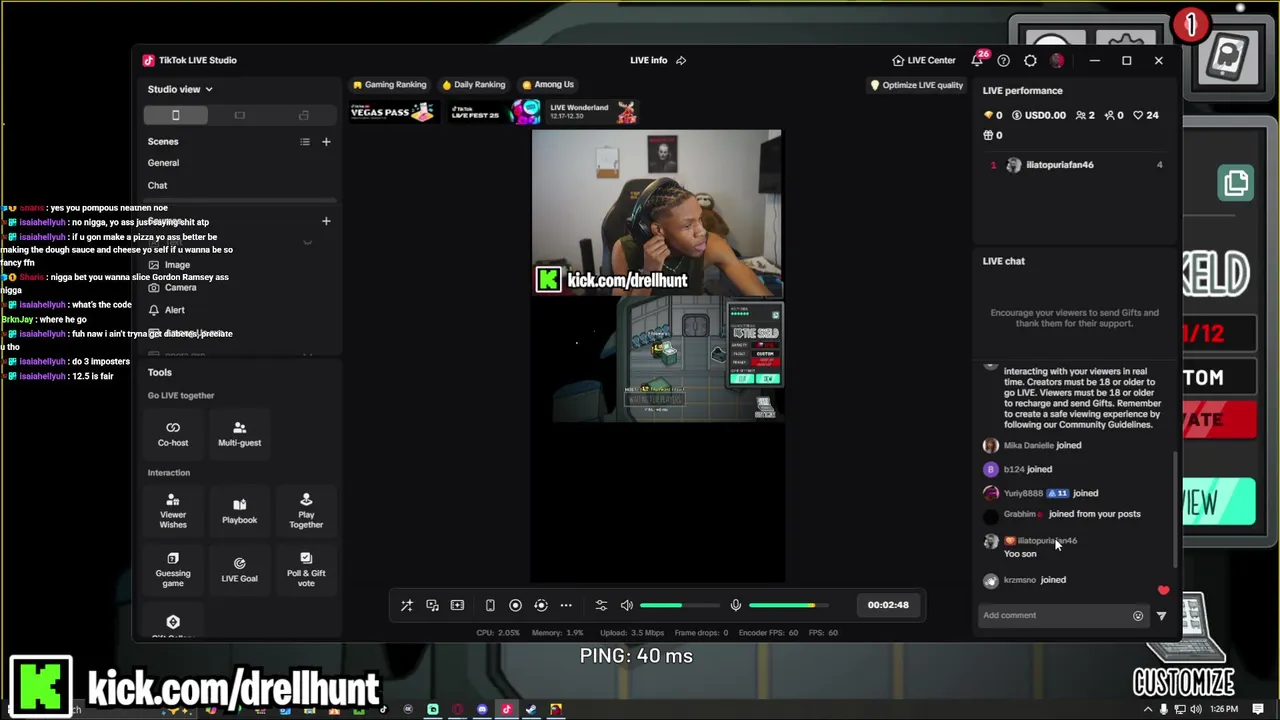Click CUSTOMIZE in the Among Us window
The width and height of the screenshot is (1280, 720).
pyautogui.click(x=1184, y=684)
